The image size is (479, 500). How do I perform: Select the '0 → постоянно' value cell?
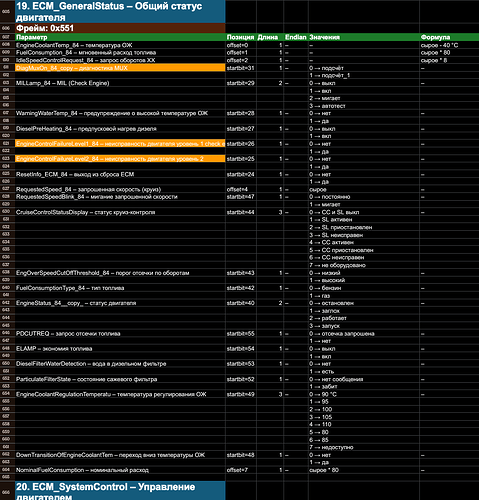click(x=364, y=197)
